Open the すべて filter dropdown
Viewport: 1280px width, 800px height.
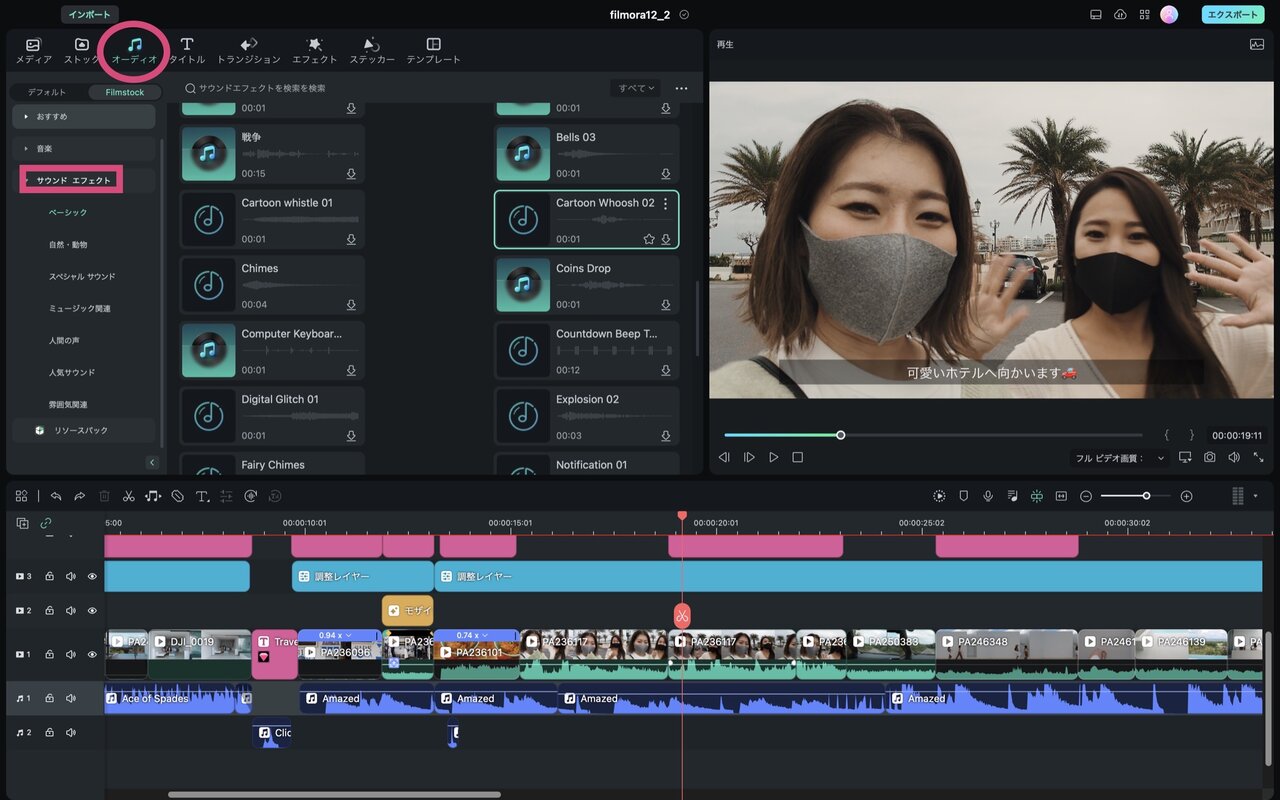click(636, 88)
